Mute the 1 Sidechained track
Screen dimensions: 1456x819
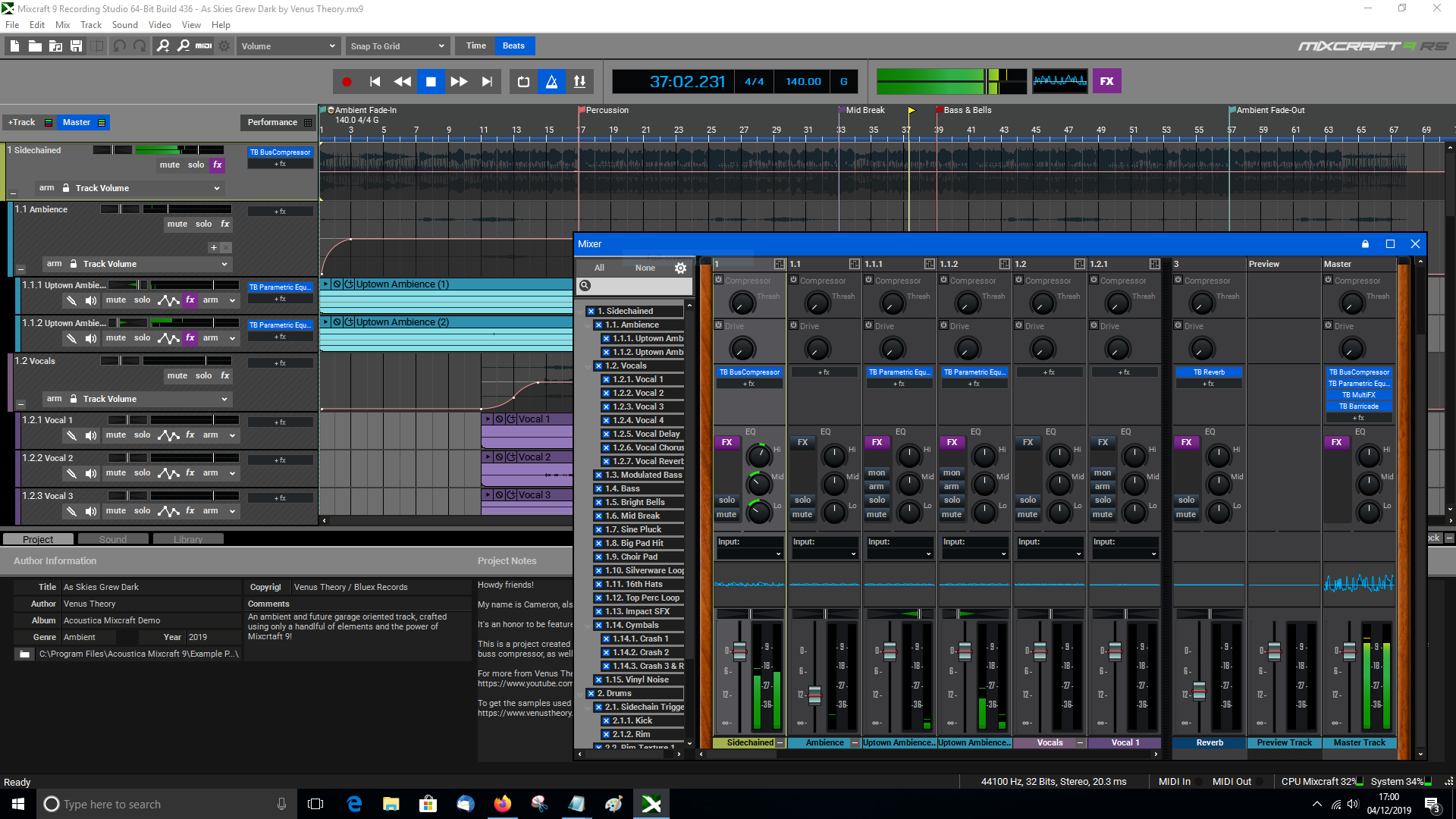click(x=170, y=165)
